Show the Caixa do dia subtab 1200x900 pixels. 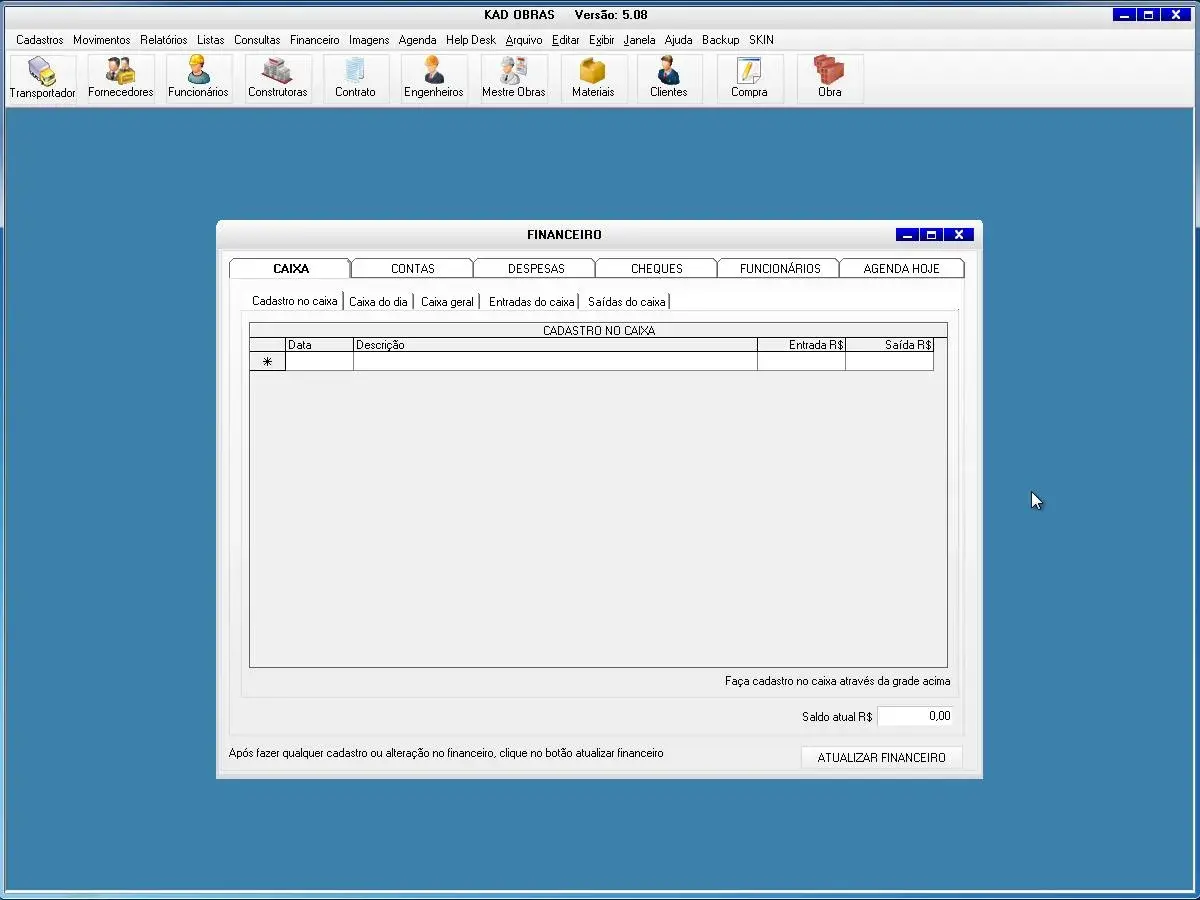coord(378,302)
